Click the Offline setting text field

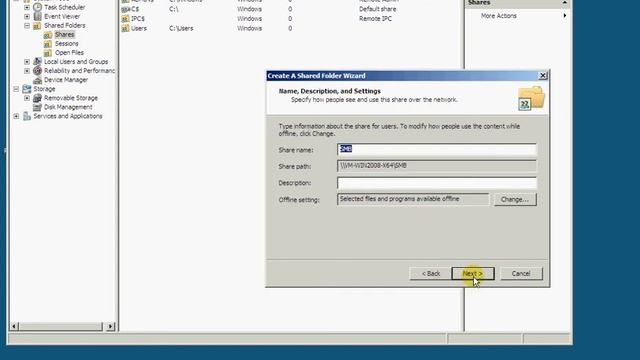point(413,199)
